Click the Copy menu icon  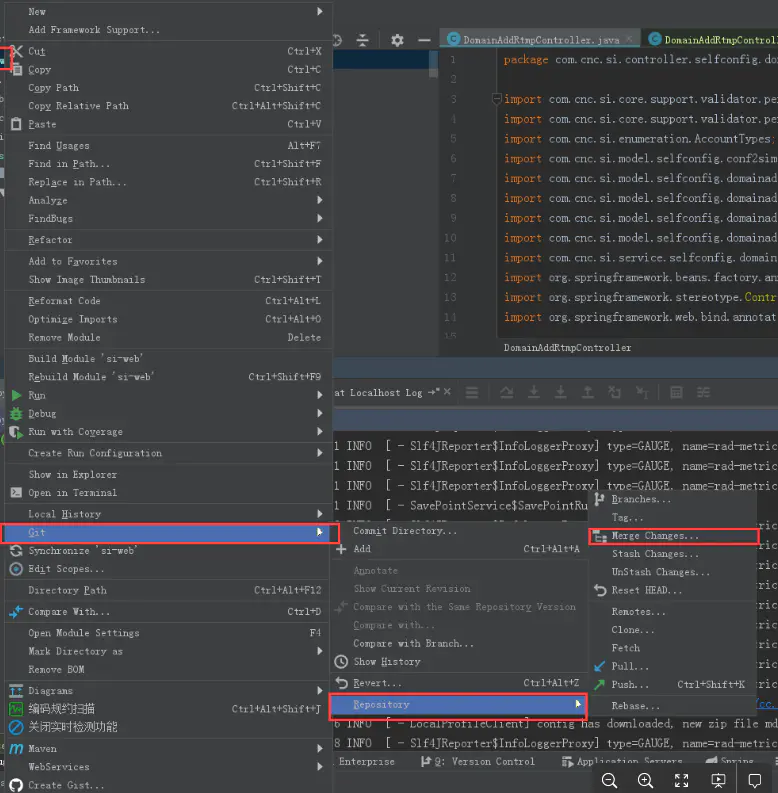tap(17, 70)
